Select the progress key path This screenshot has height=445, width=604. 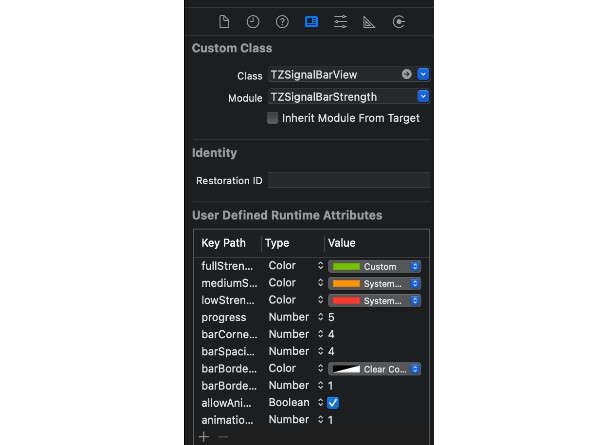pos(223,317)
